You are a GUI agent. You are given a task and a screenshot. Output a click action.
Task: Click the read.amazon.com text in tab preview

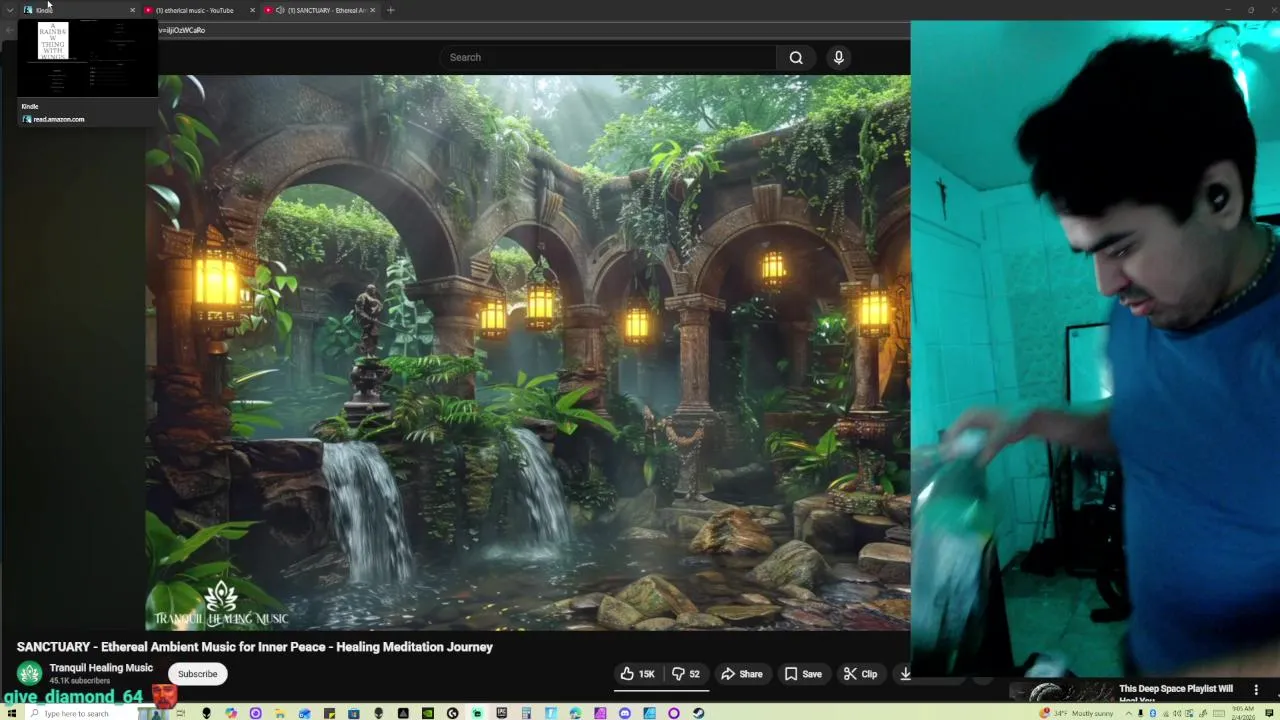click(59, 119)
